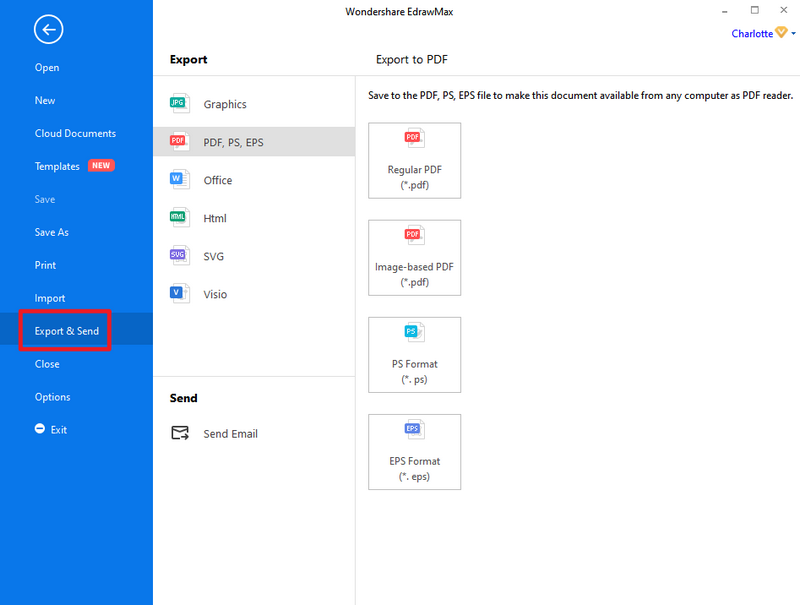Viewport: 800px width, 605px height.
Task: Export in PS Format (*.ps)
Action: pos(414,355)
